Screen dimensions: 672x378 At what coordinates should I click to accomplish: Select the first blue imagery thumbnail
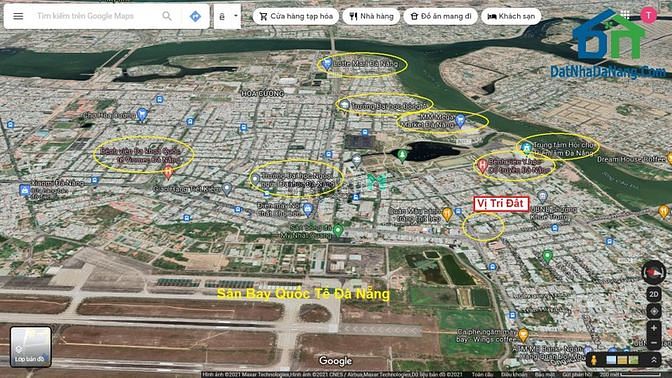coord(612,360)
